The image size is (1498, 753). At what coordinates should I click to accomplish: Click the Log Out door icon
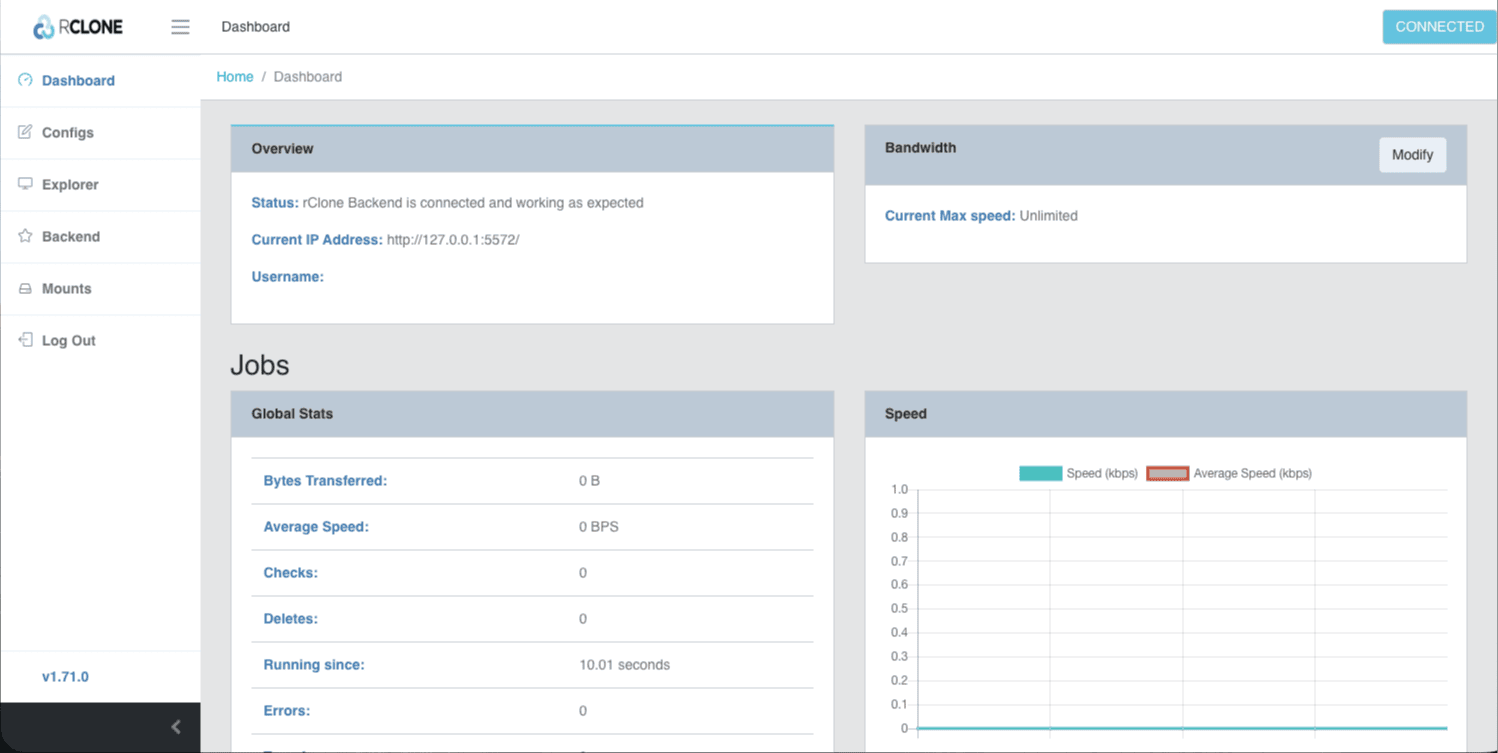click(x=25, y=340)
